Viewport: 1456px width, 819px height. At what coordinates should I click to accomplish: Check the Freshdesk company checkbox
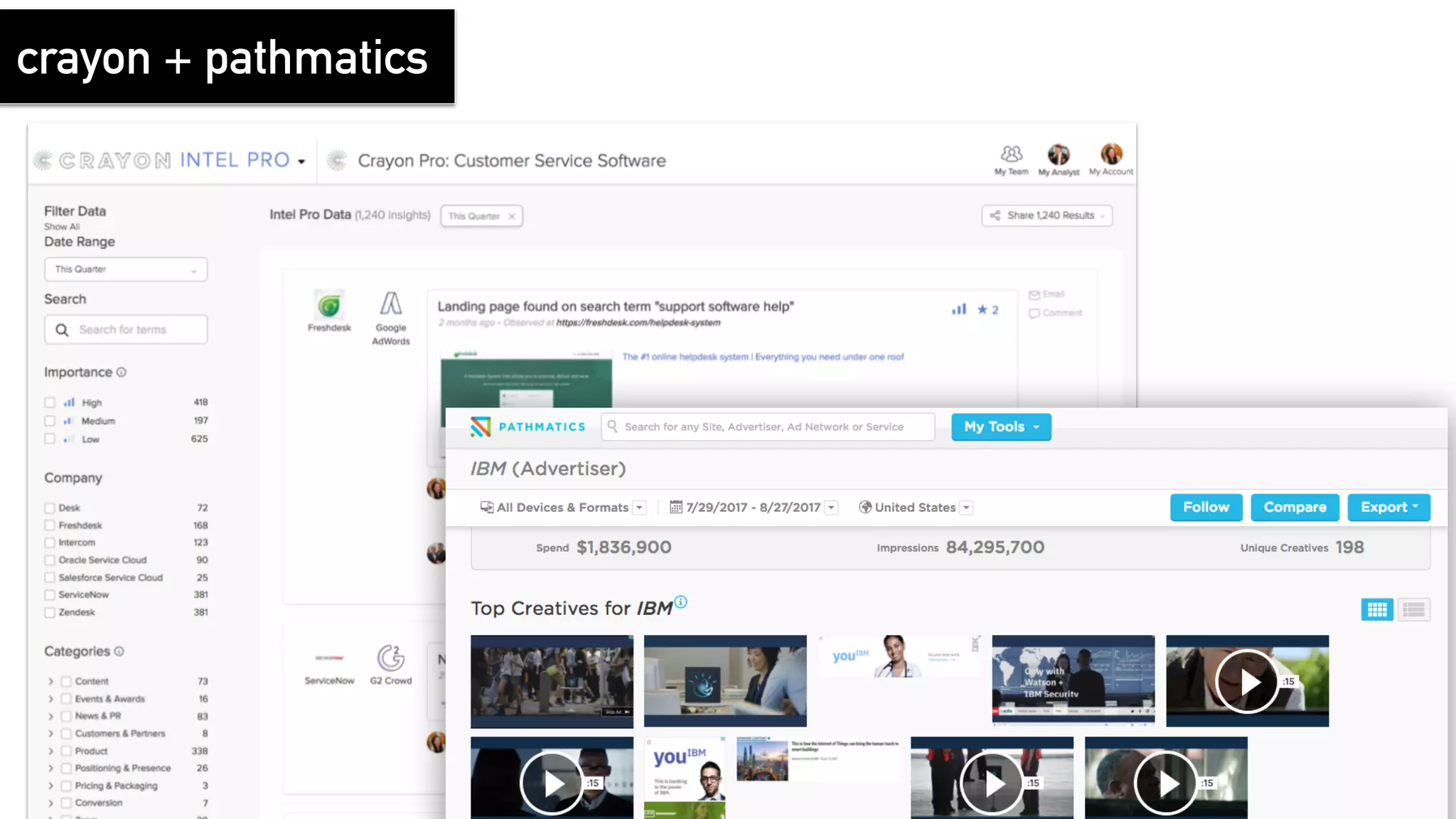pyautogui.click(x=50, y=525)
